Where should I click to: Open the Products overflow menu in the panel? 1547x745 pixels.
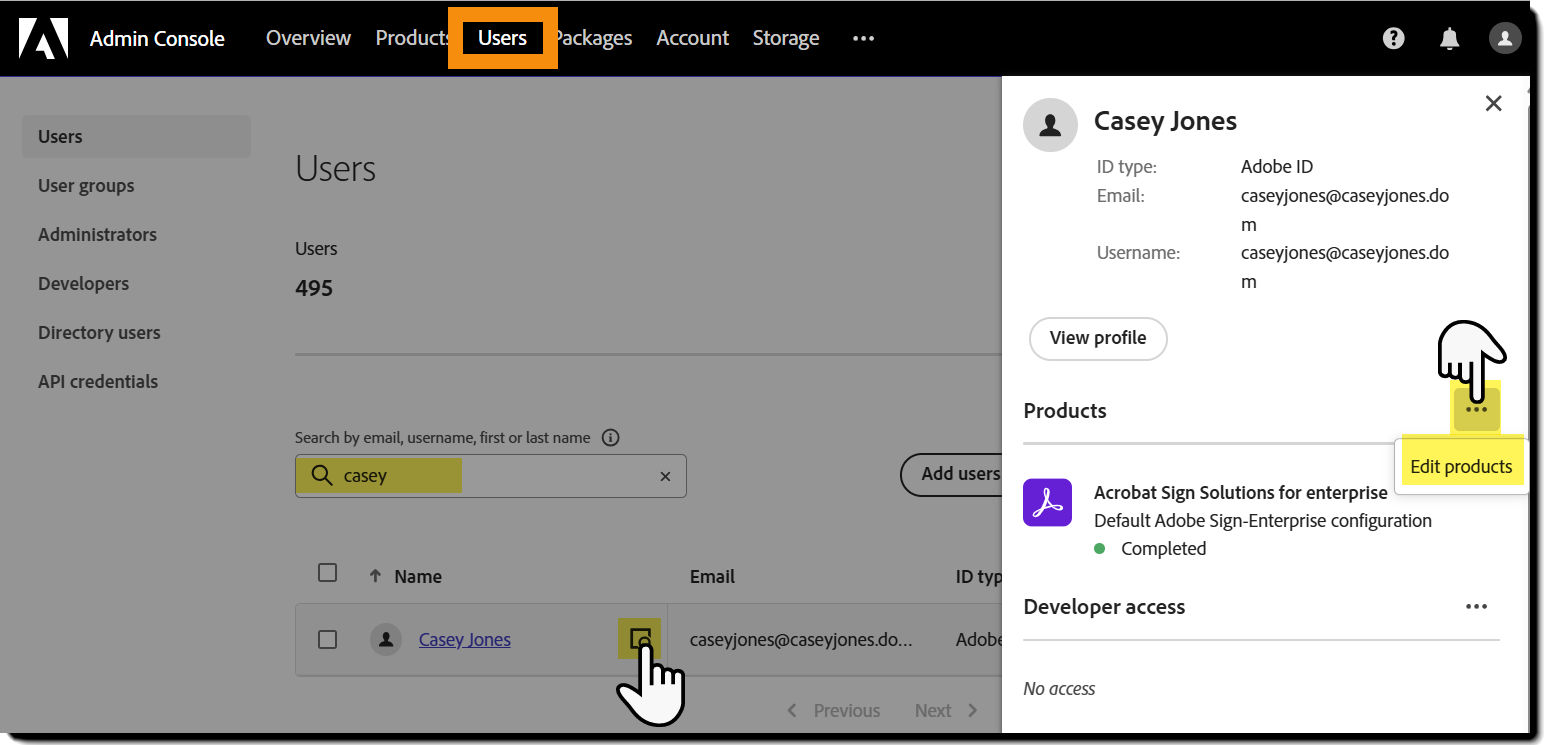tap(1476, 408)
